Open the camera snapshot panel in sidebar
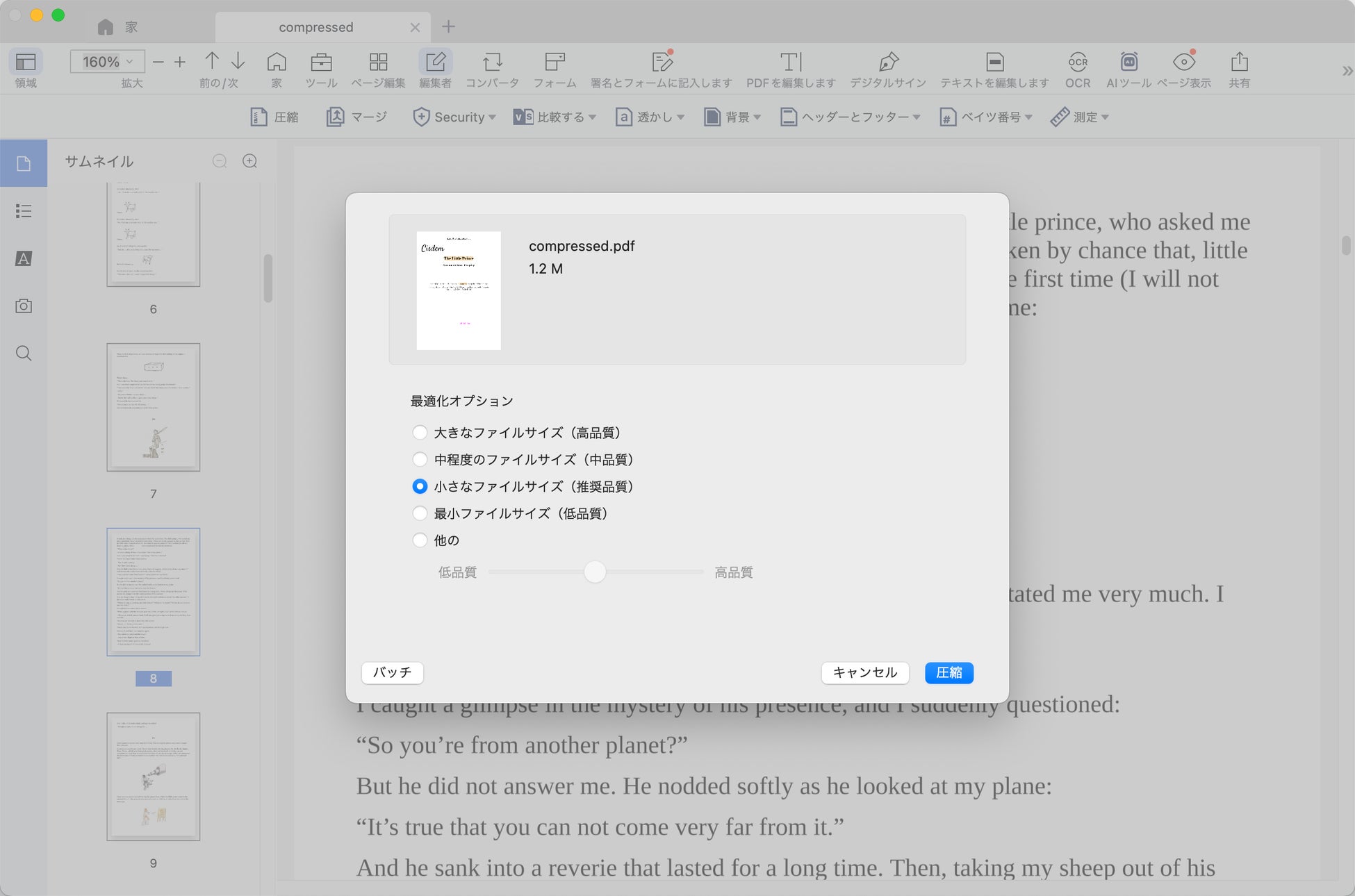This screenshot has width=1355, height=896. click(x=24, y=306)
